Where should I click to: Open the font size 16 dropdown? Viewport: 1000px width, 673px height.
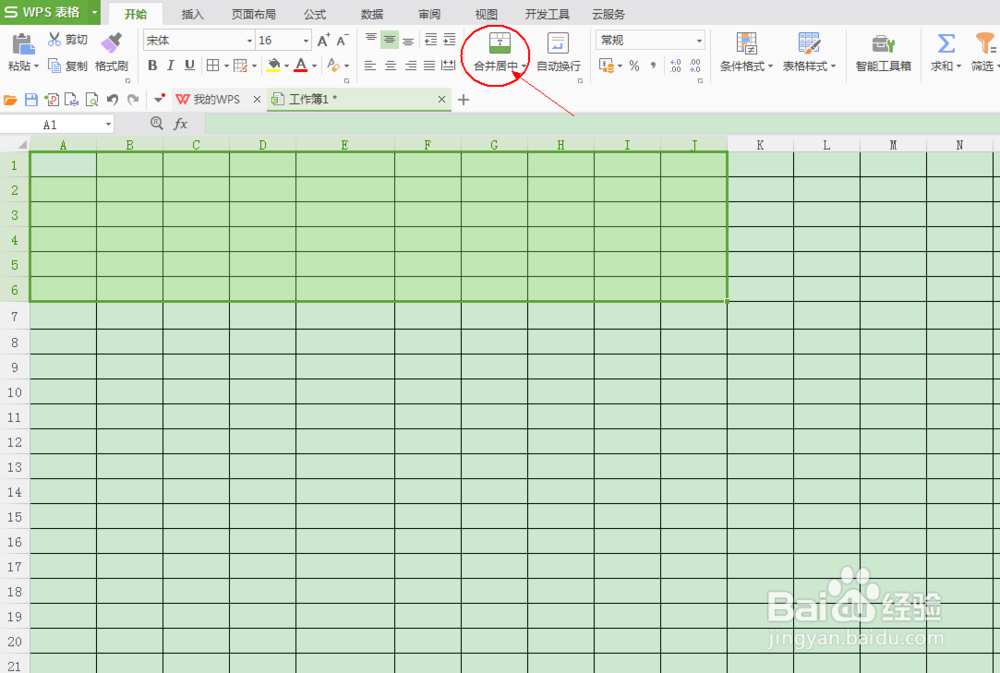click(x=305, y=41)
